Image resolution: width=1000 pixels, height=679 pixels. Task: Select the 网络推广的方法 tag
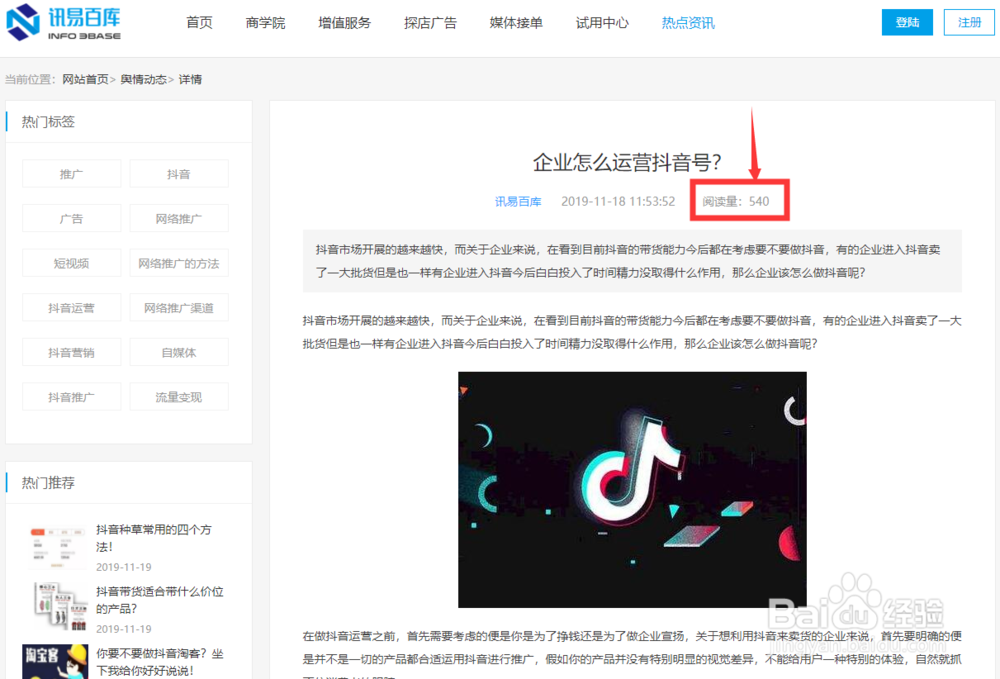pyautogui.click(x=179, y=262)
